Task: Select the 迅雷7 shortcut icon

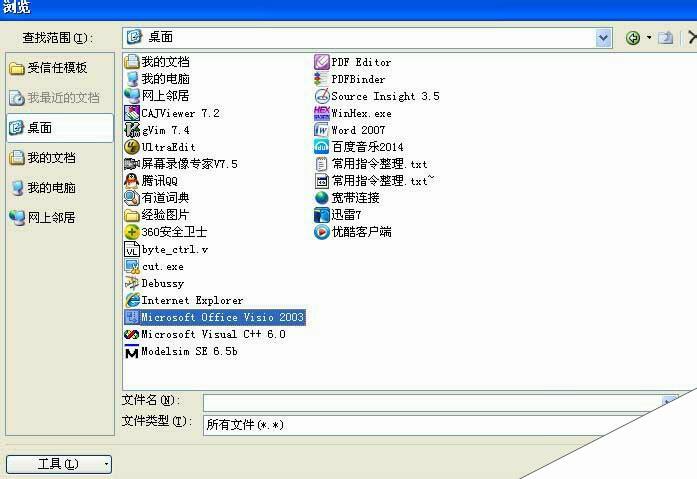Action: pos(321,215)
